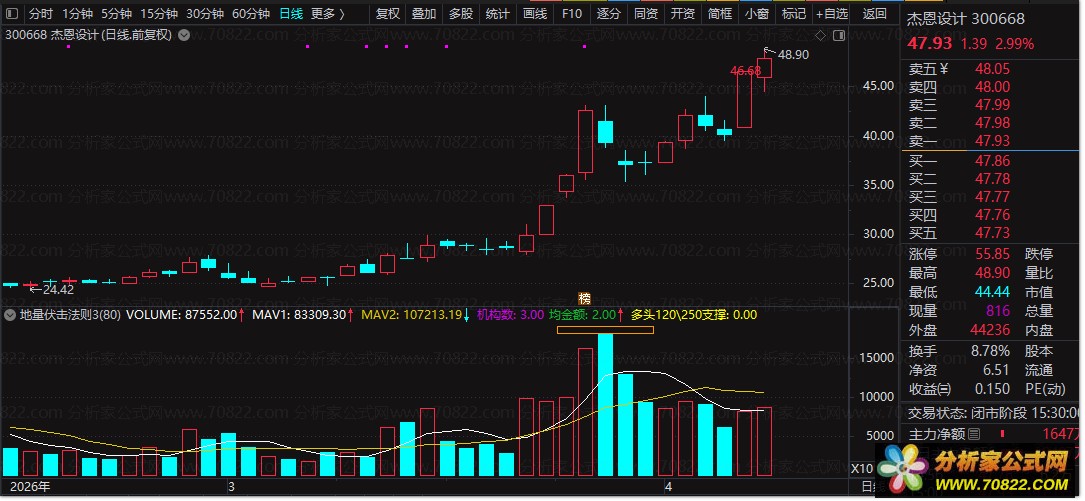Viewport: 1085px width, 501px height.
Task: Select the 买三 price 47.77
Action: click(x=992, y=197)
